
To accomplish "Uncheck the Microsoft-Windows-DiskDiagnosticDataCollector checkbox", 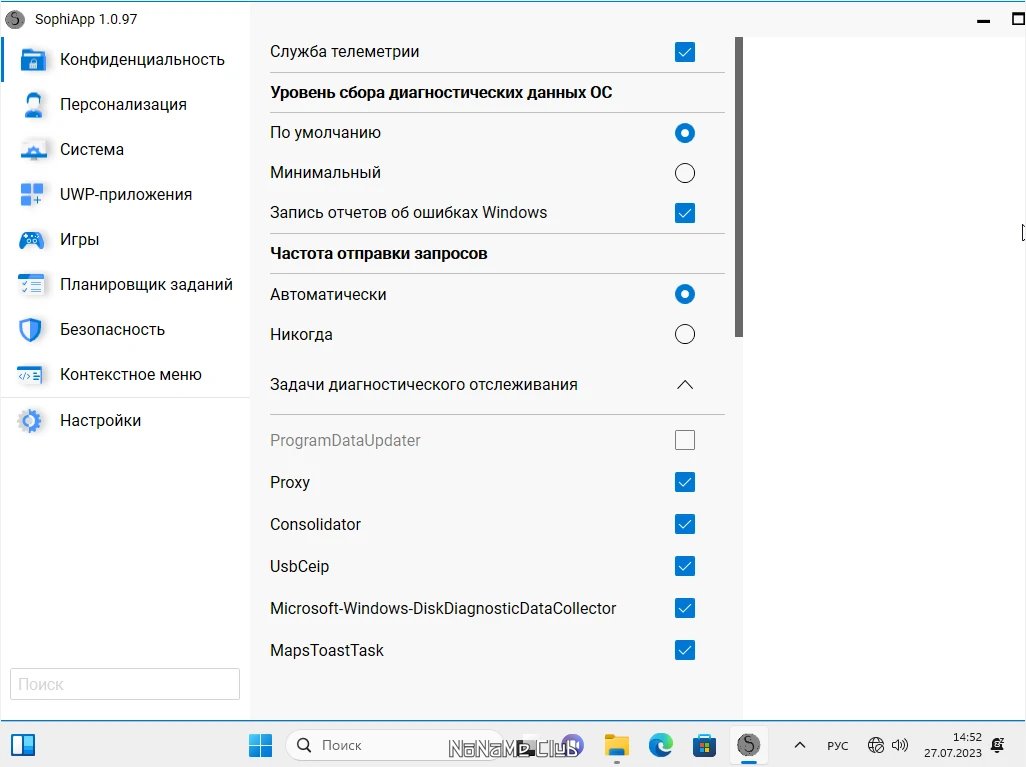I will pos(685,609).
